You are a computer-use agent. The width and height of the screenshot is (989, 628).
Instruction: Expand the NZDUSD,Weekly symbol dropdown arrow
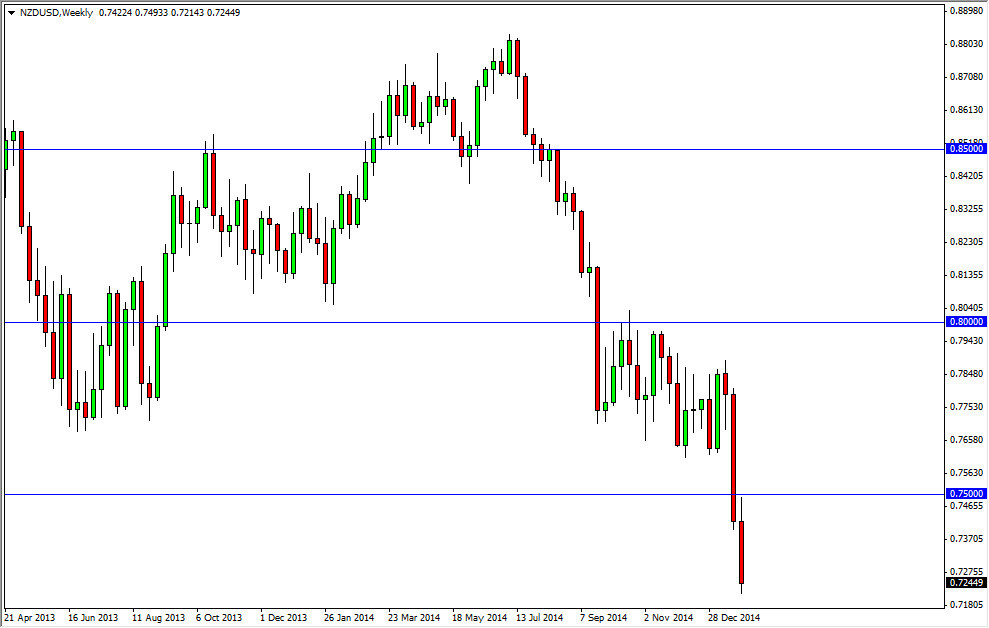9,14
